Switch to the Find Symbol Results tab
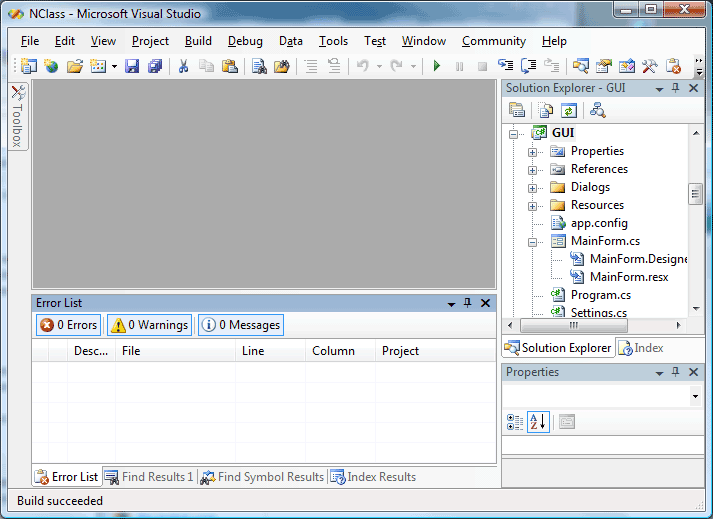 pos(262,477)
